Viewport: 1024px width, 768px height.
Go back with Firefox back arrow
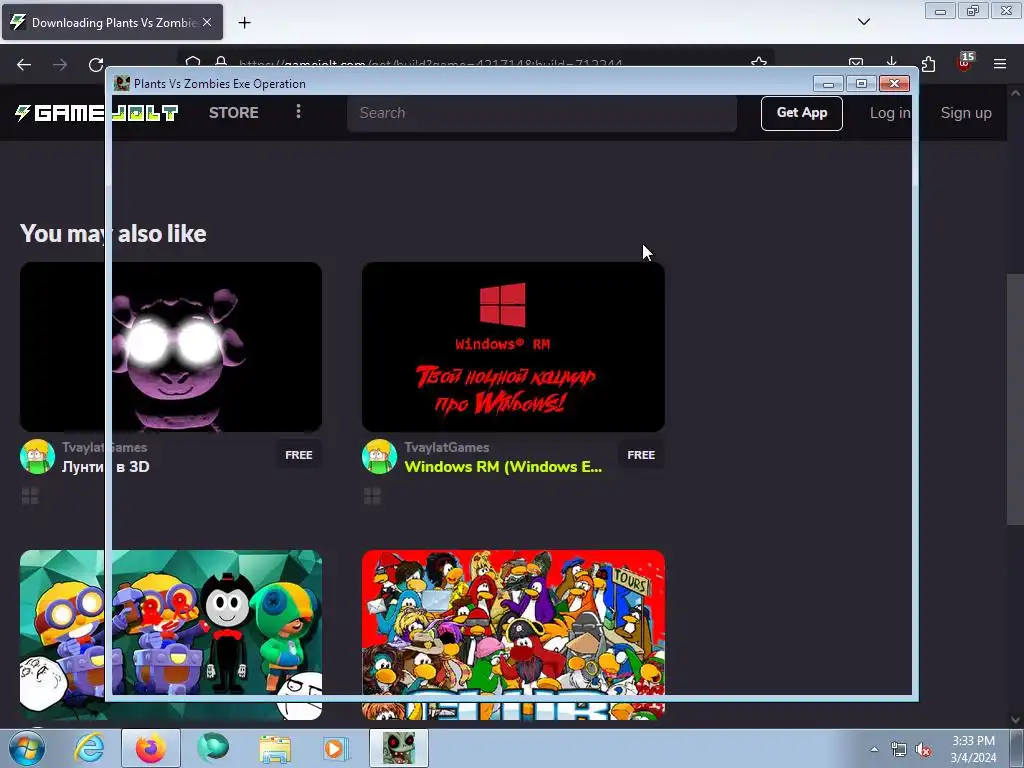point(24,65)
